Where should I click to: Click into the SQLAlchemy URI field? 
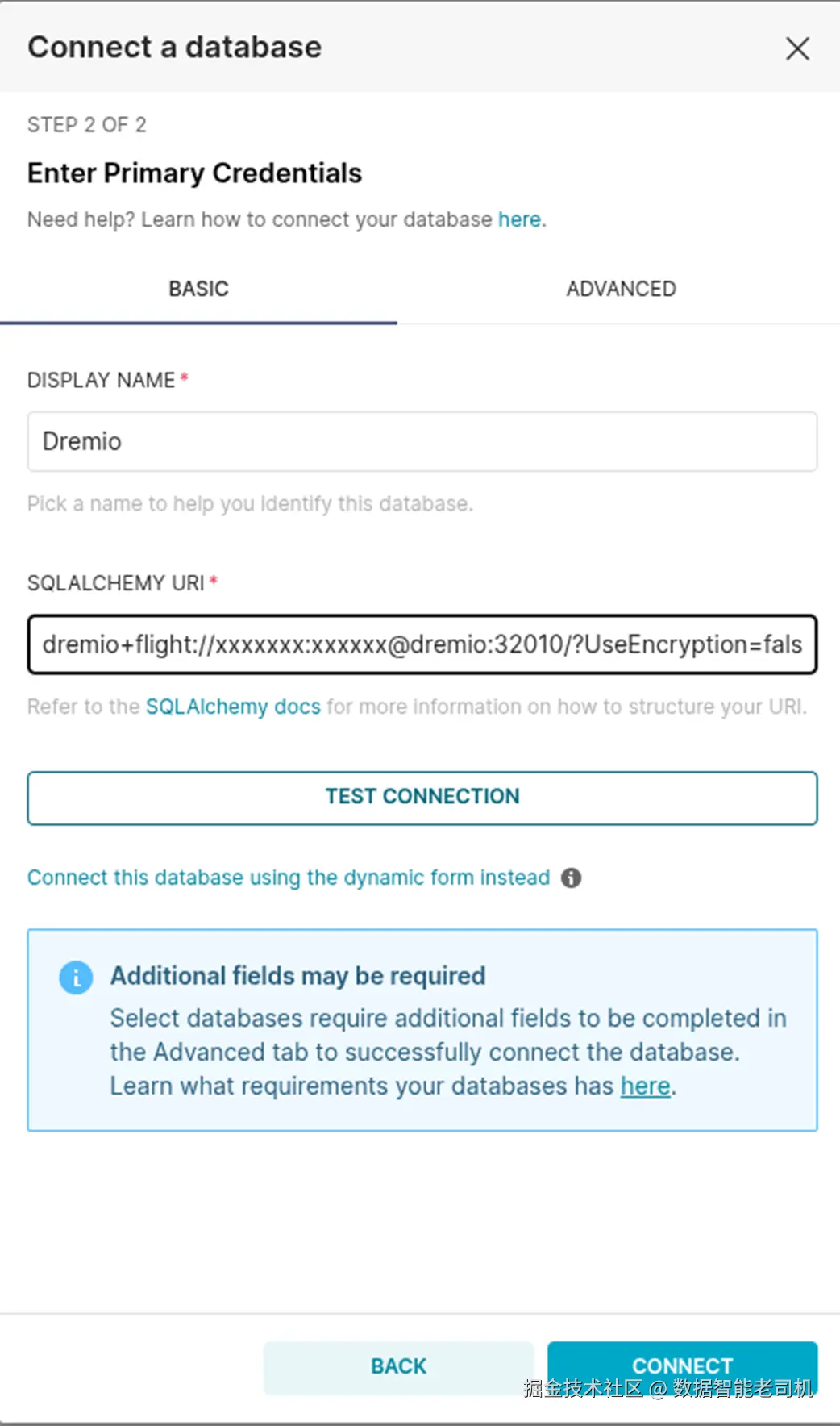(x=422, y=644)
